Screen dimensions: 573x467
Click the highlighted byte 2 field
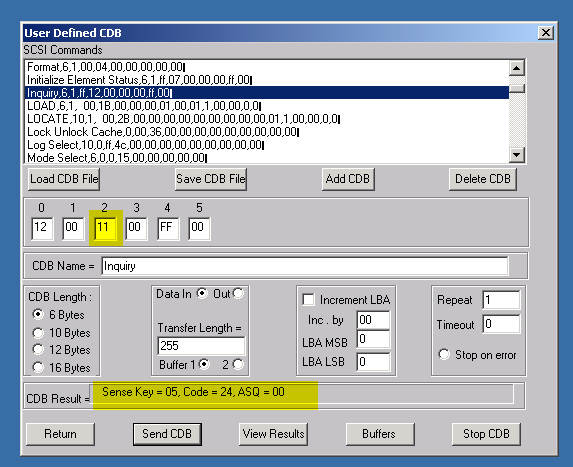coord(105,228)
